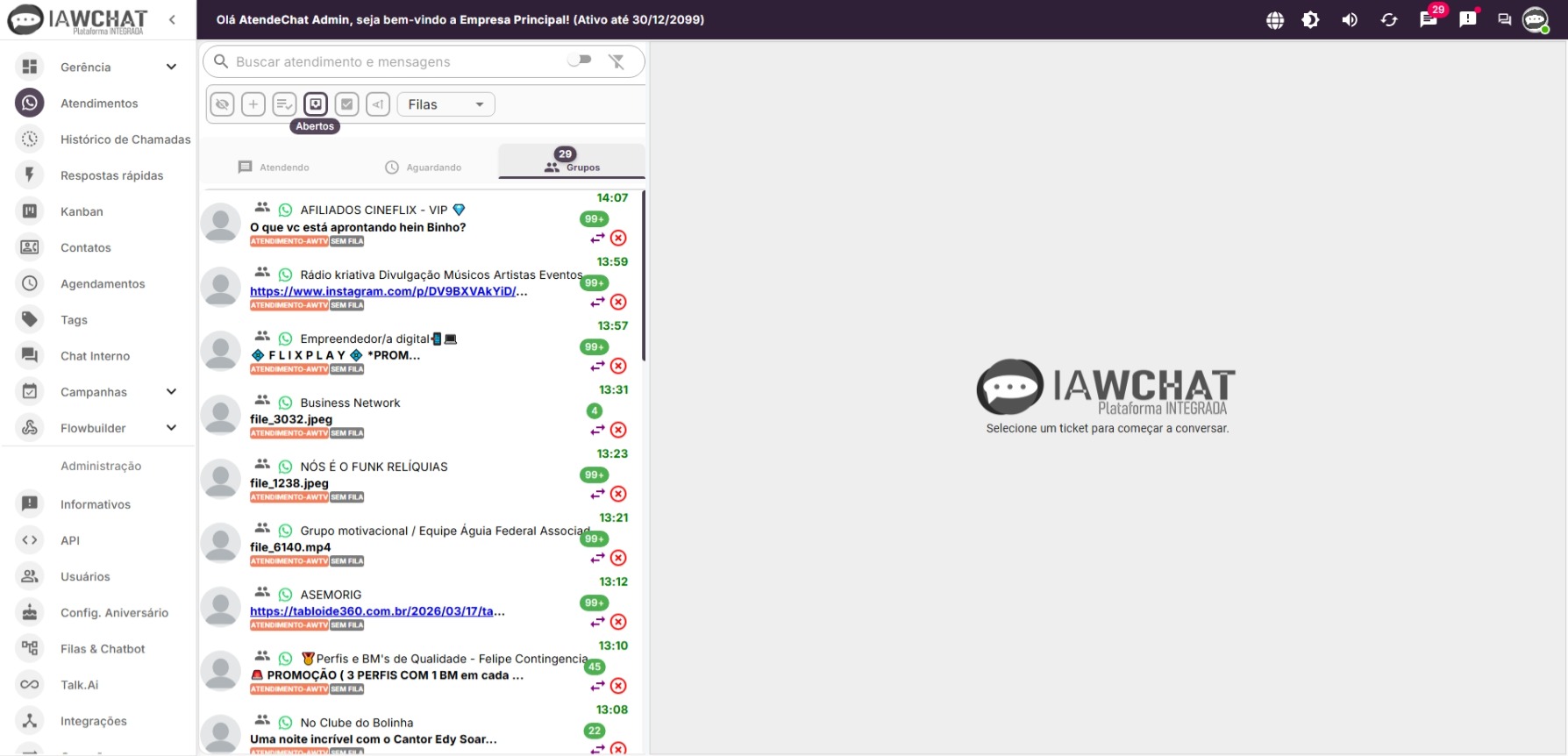Close the AFILIADOS CINEFLIX ticket with X icon
This screenshot has height=756, width=1568.
click(x=618, y=238)
